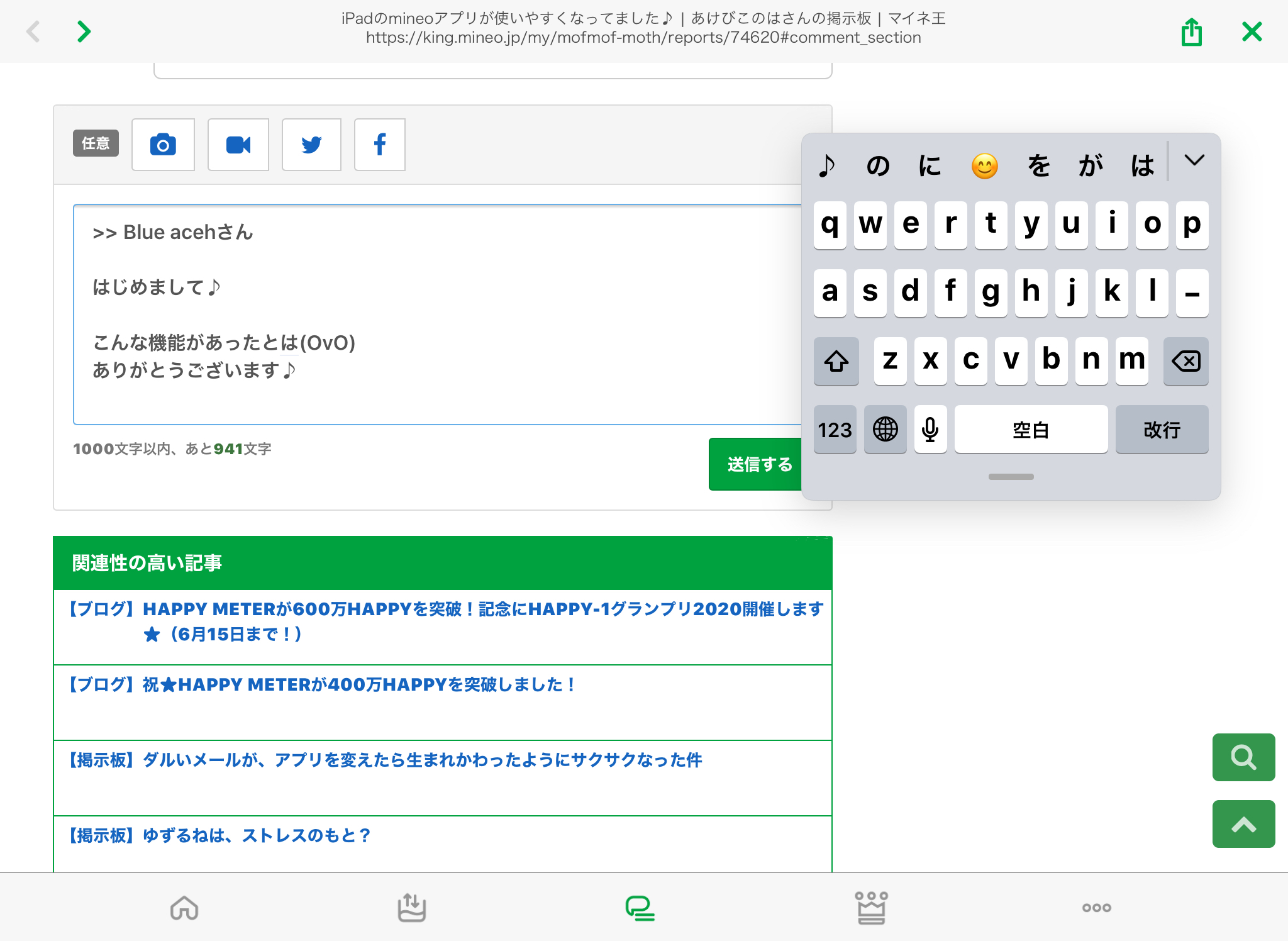
Task: Tap the scroll-to-top arrow button
Action: (1243, 824)
